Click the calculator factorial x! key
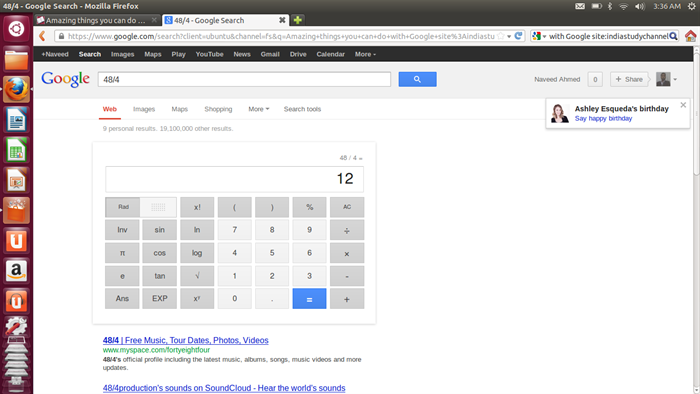700x394 pixels. point(197,207)
